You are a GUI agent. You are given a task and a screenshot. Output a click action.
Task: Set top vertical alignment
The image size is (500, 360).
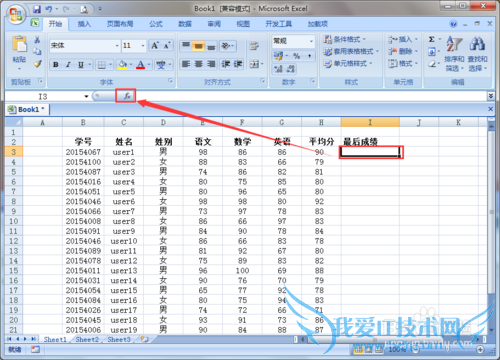(186, 46)
